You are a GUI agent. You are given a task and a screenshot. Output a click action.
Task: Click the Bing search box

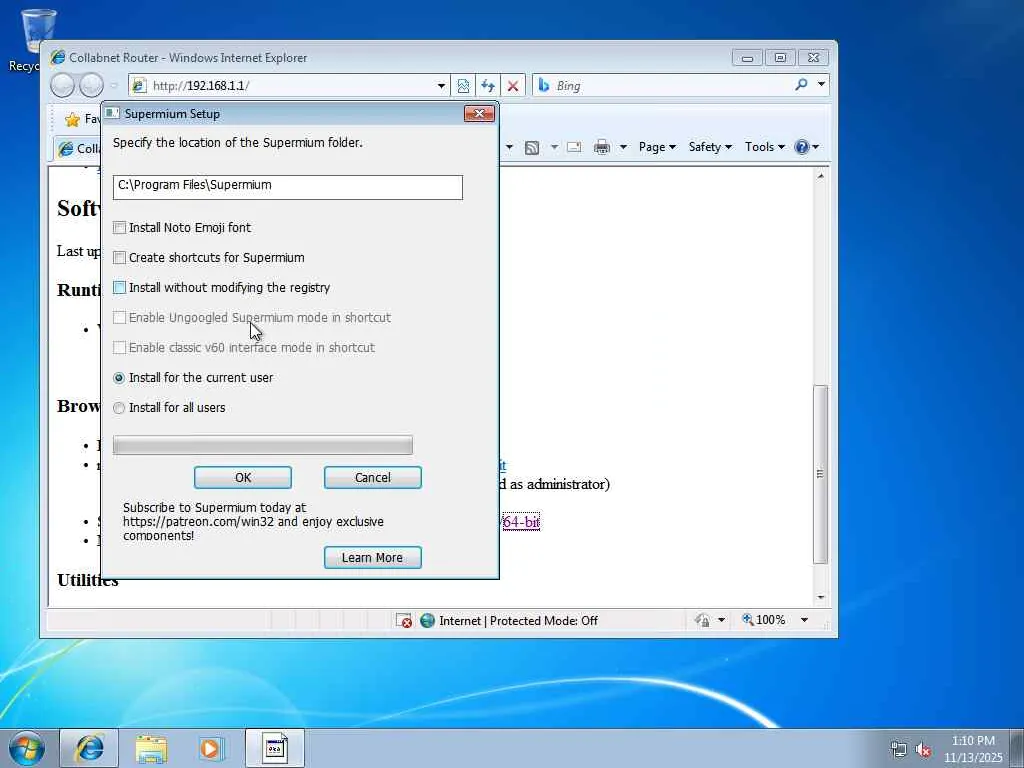673,86
